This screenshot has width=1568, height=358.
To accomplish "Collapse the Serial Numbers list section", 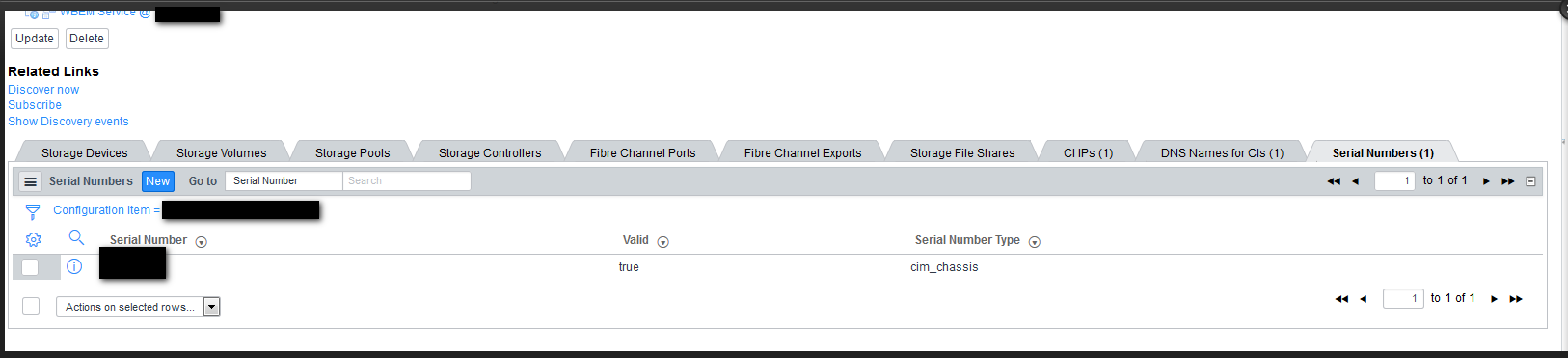I will 1530,181.
